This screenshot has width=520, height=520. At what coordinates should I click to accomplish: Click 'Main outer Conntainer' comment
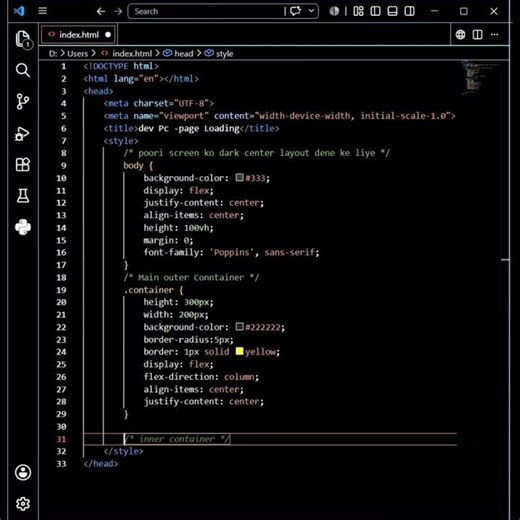191,278
